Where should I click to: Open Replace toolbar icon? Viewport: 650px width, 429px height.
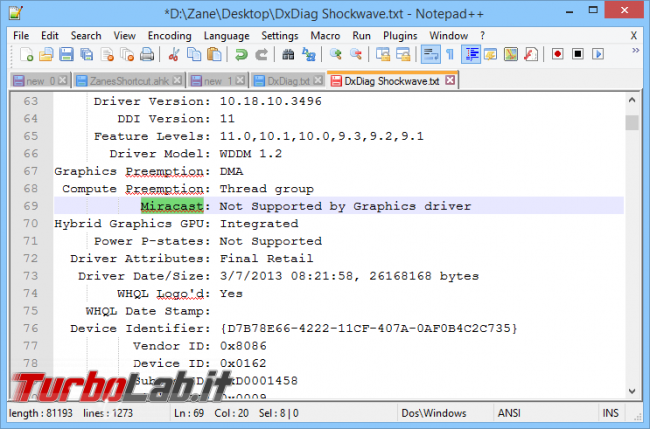point(308,54)
